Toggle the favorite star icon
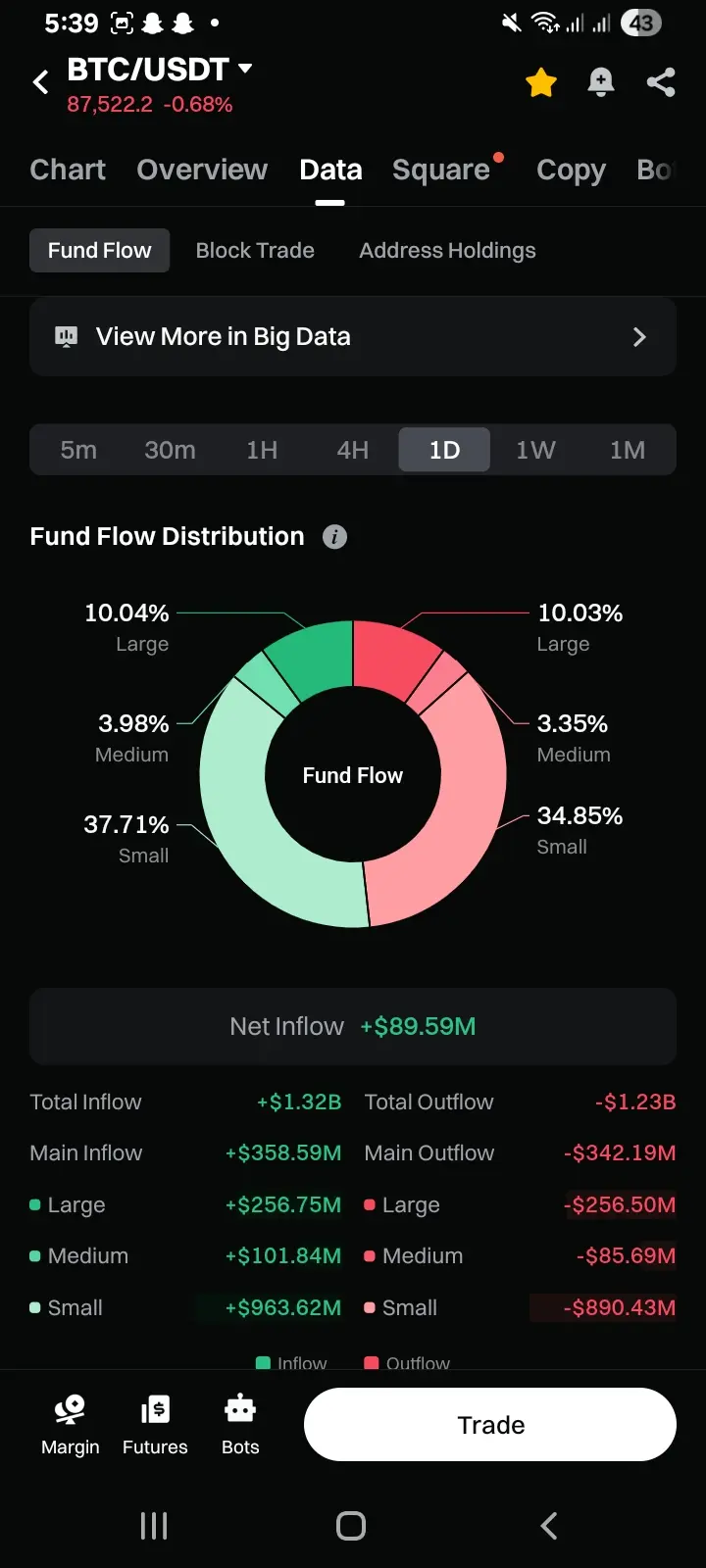Image resolution: width=706 pixels, height=1568 pixels. 541,82
